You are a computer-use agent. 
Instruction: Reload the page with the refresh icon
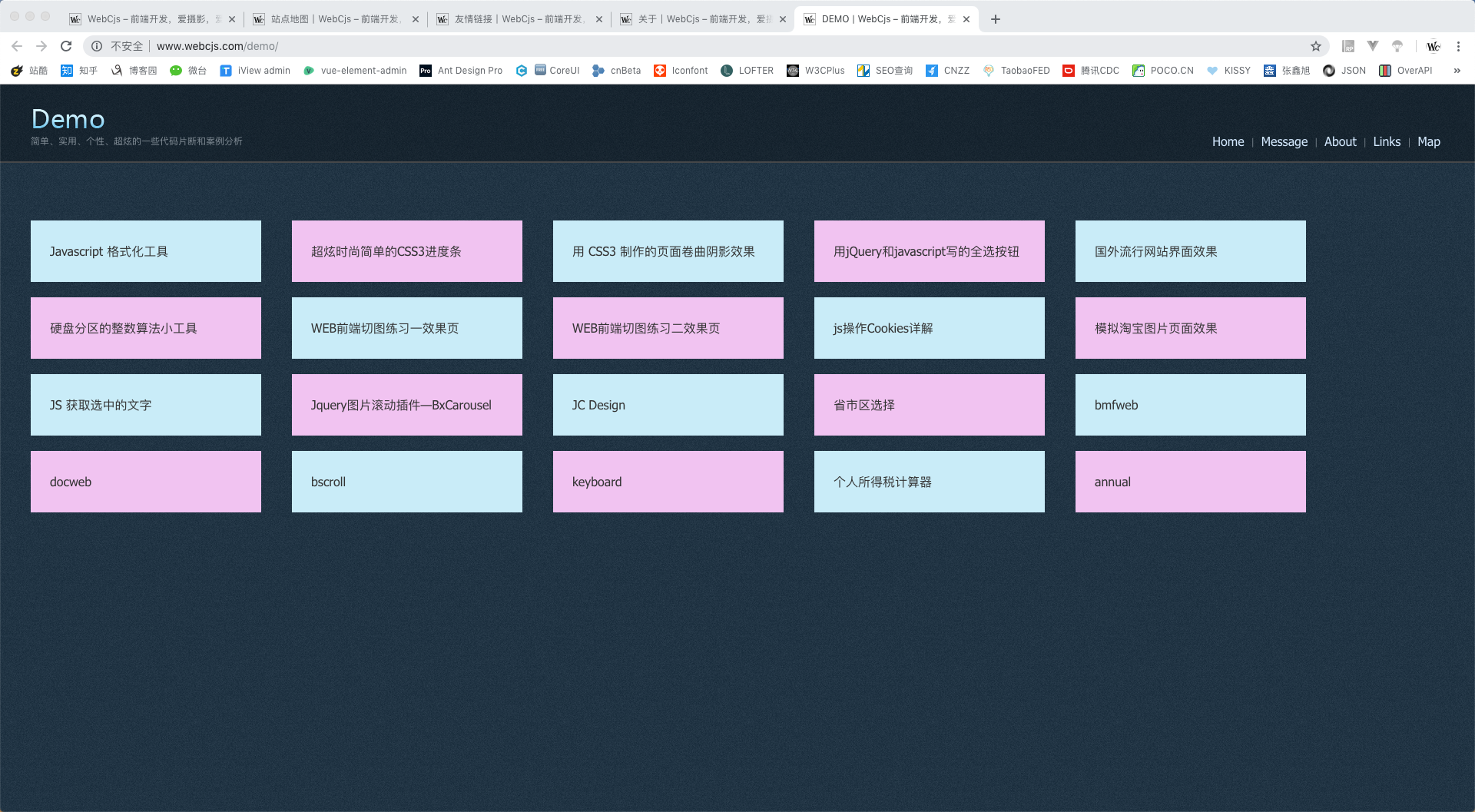pyautogui.click(x=66, y=46)
